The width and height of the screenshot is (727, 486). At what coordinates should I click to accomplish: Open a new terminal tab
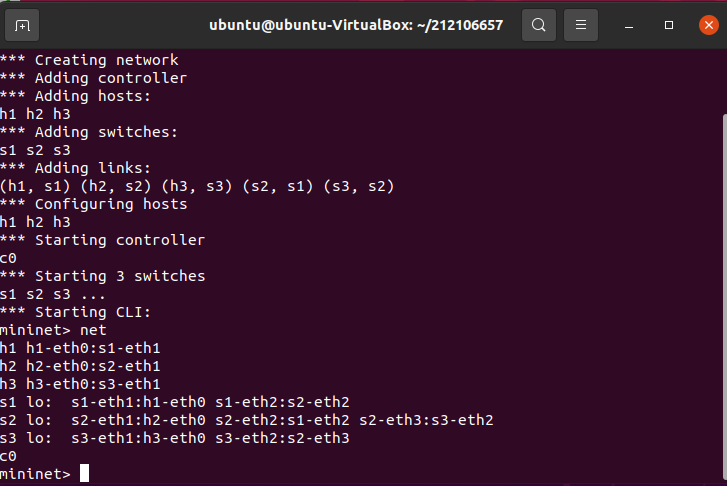[x=23, y=24]
